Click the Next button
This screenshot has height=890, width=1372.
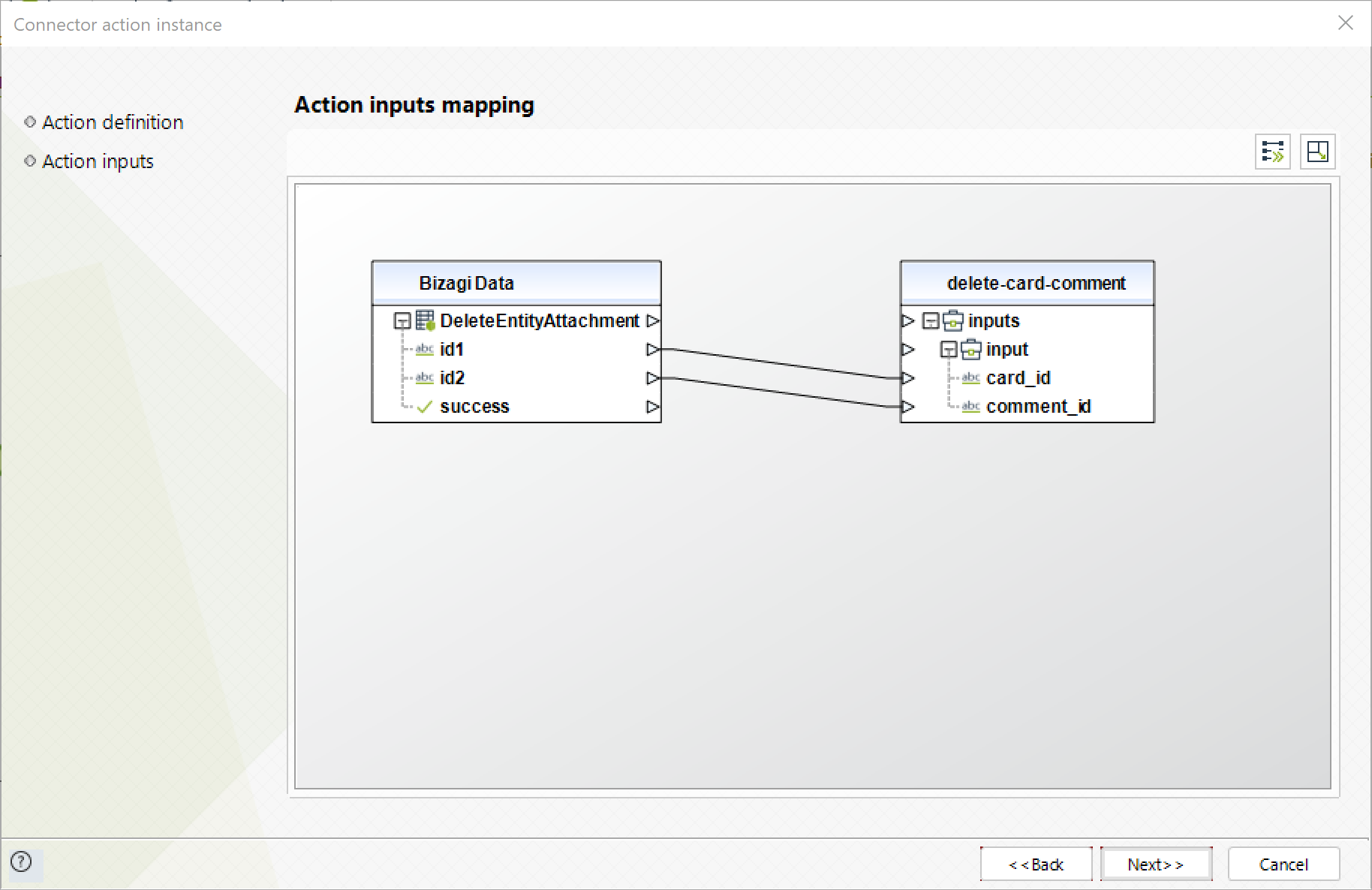pos(1156,864)
